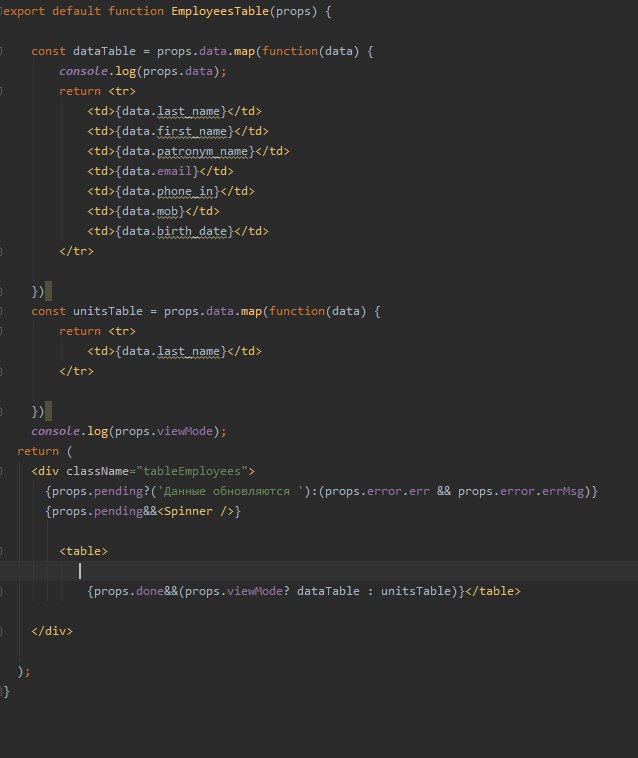Viewport: 638px width, 758px height.
Task: Click the closing </table> tag
Action: coord(493,591)
